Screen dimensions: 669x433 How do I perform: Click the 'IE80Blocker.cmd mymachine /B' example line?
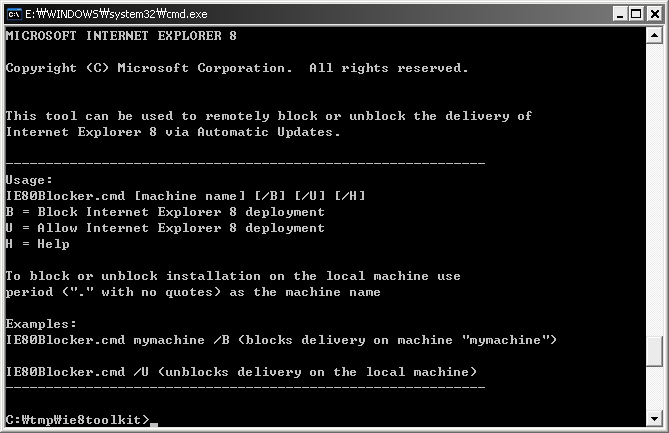(281, 340)
